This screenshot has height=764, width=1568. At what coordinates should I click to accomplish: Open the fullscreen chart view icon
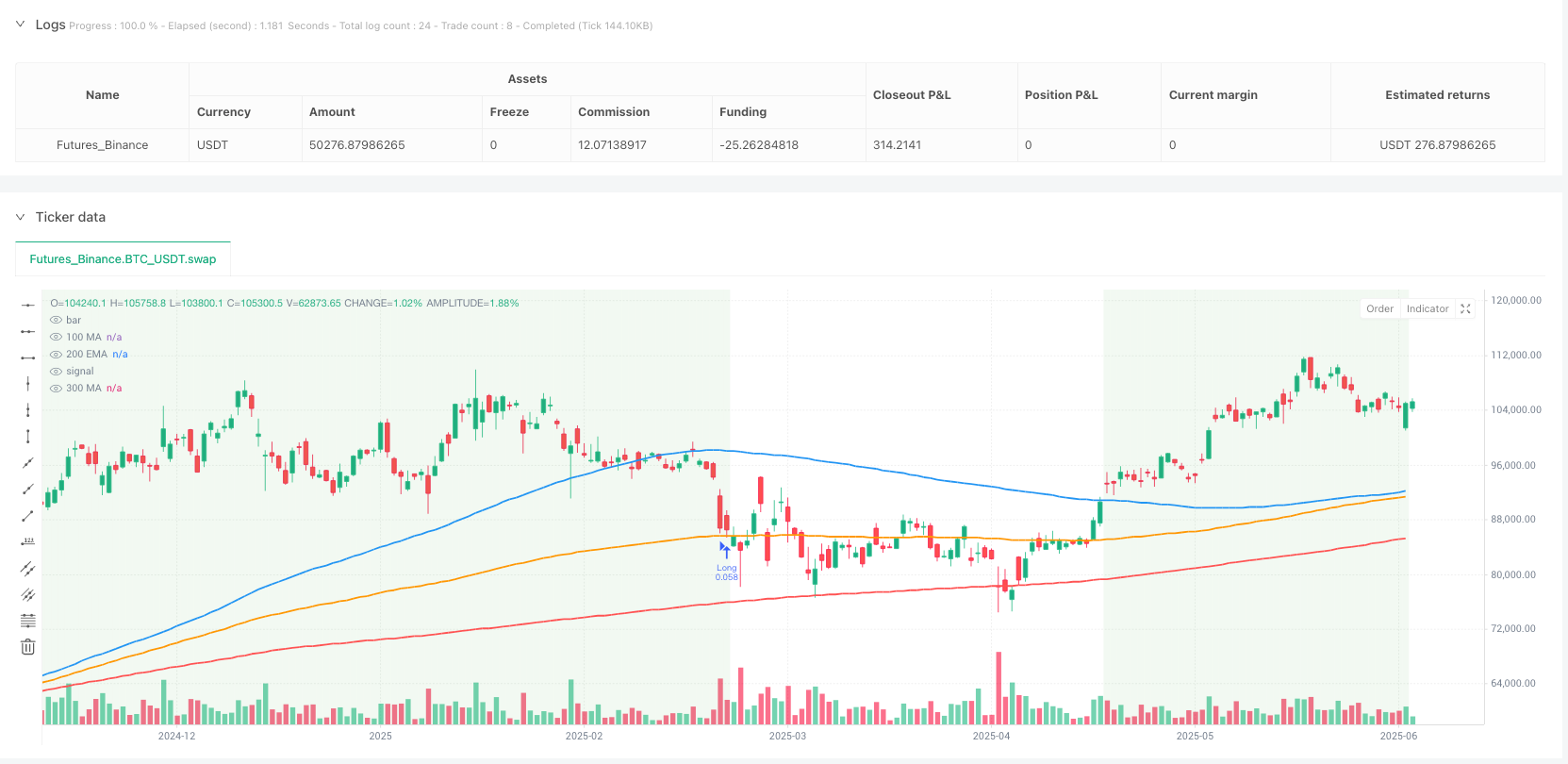tap(1465, 308)
